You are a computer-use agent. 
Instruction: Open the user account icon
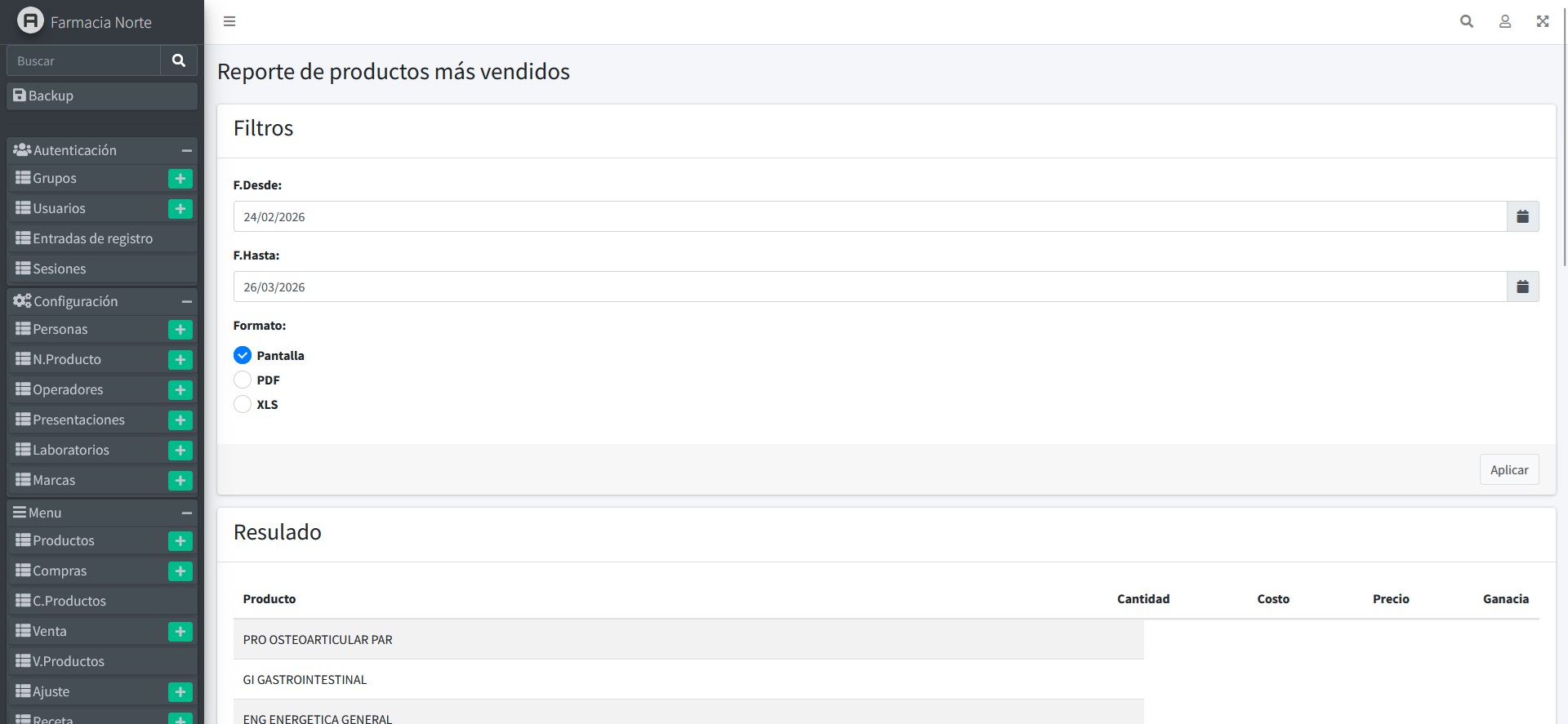click(1504, 21)
